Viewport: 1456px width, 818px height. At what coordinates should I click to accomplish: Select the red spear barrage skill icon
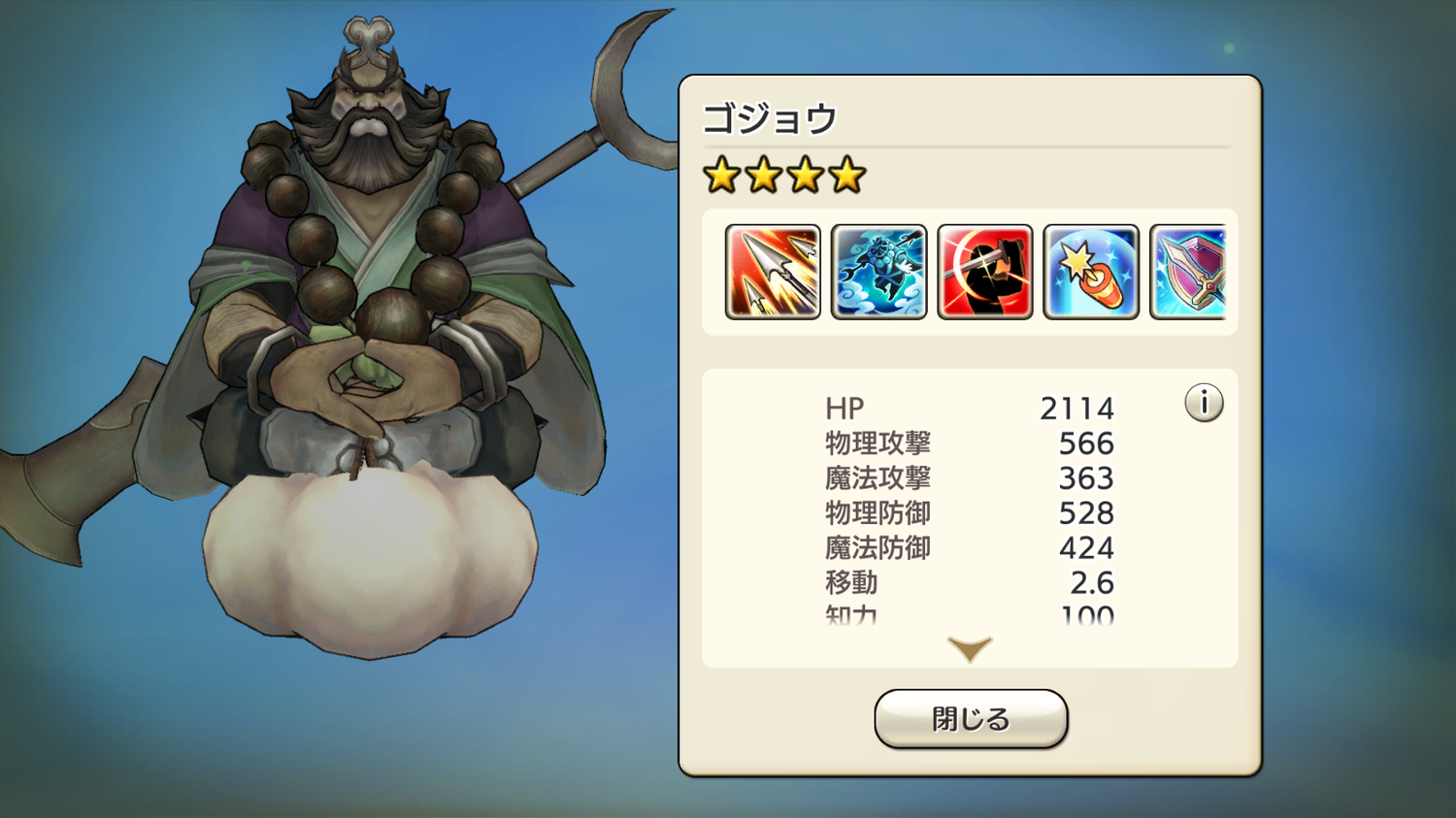click(773, 272)
